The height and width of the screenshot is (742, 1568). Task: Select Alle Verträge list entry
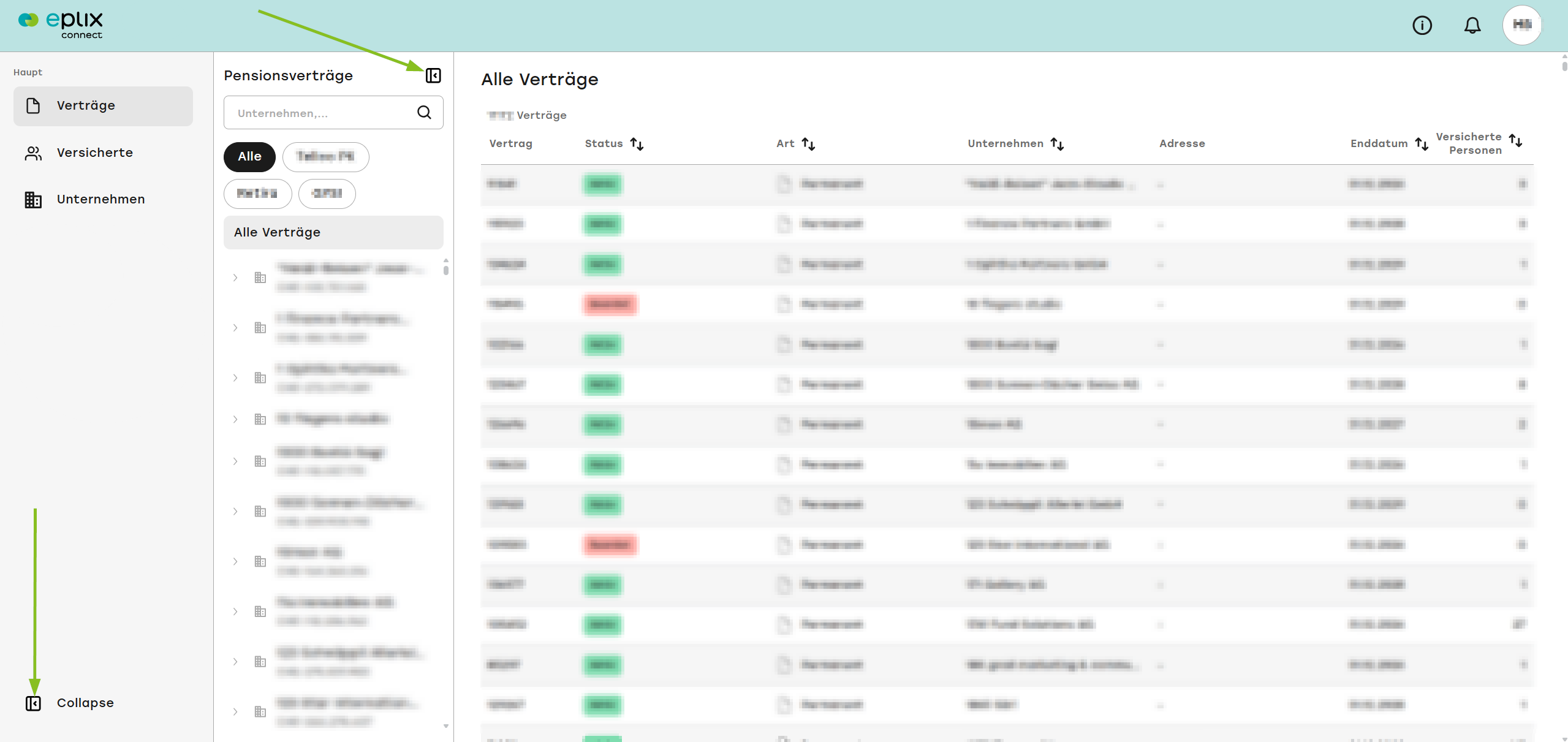pyautogui.click(x=333, y=232)
